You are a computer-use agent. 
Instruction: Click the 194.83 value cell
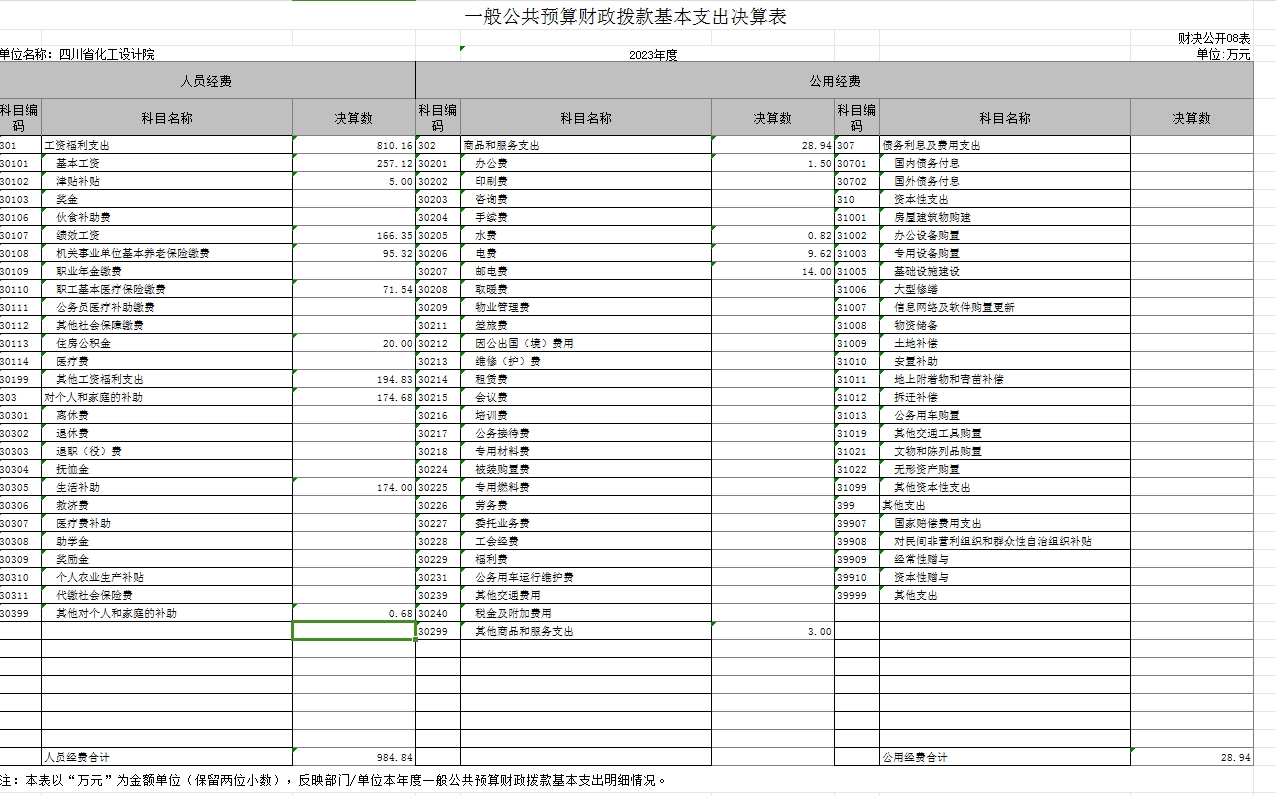click(x=354, y=379)
